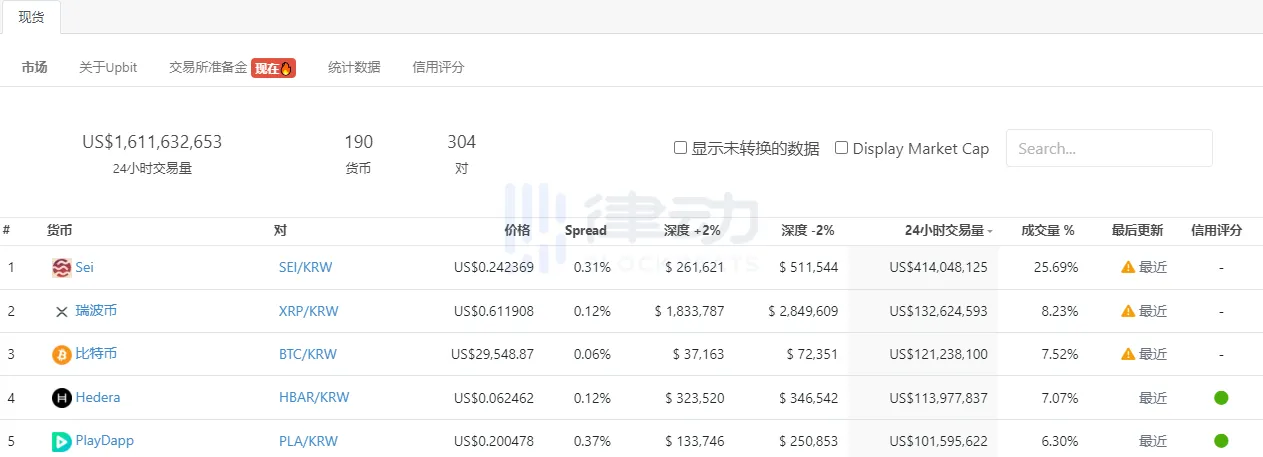The width and height of the screenshot is (1263, 457).
Task: Sort table by 深度 +2% column header
Action: pyautogui.click(x=692, y=230)
